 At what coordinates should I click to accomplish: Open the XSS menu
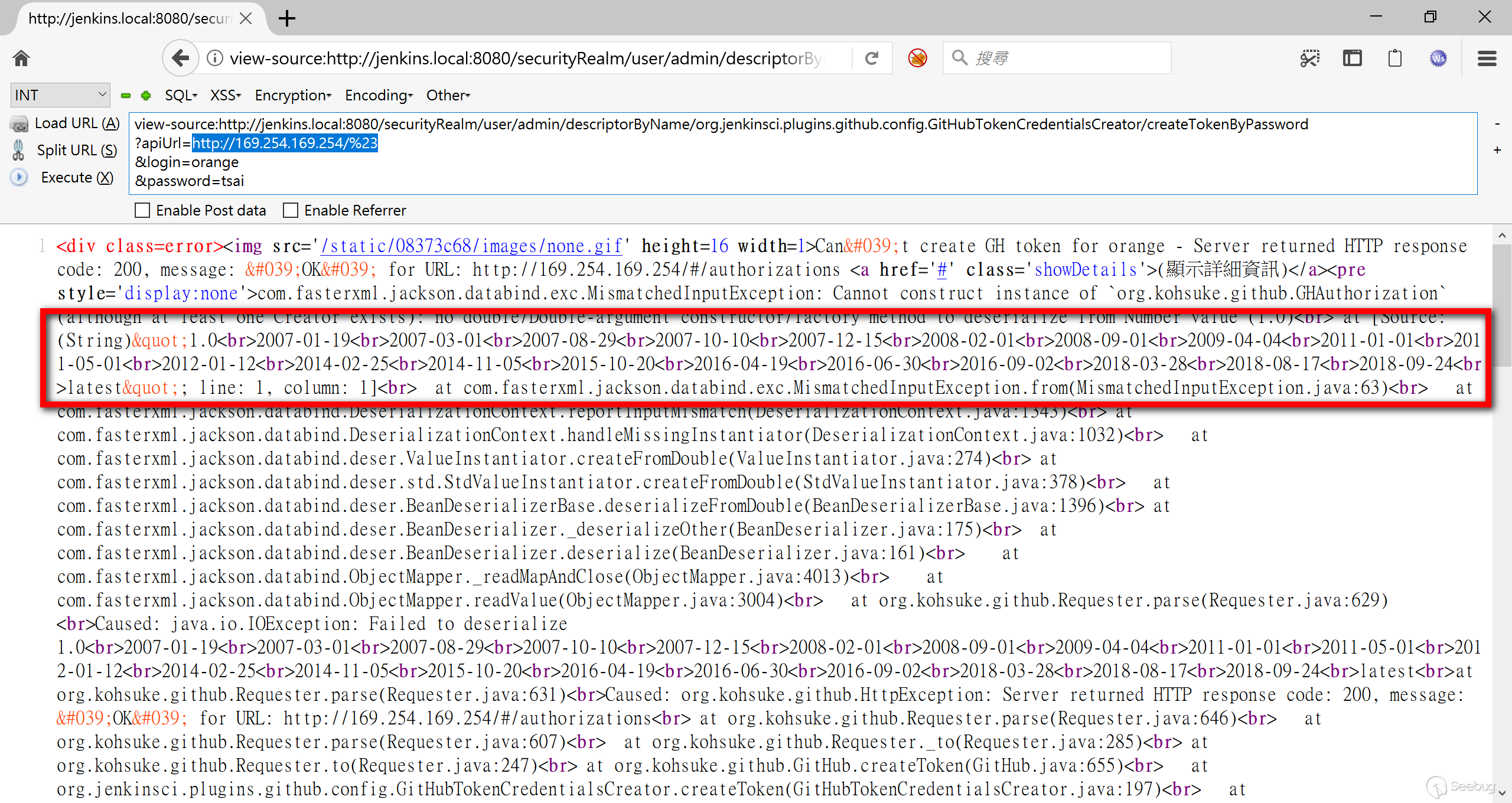pyautogui.click(x=226, y=96)
